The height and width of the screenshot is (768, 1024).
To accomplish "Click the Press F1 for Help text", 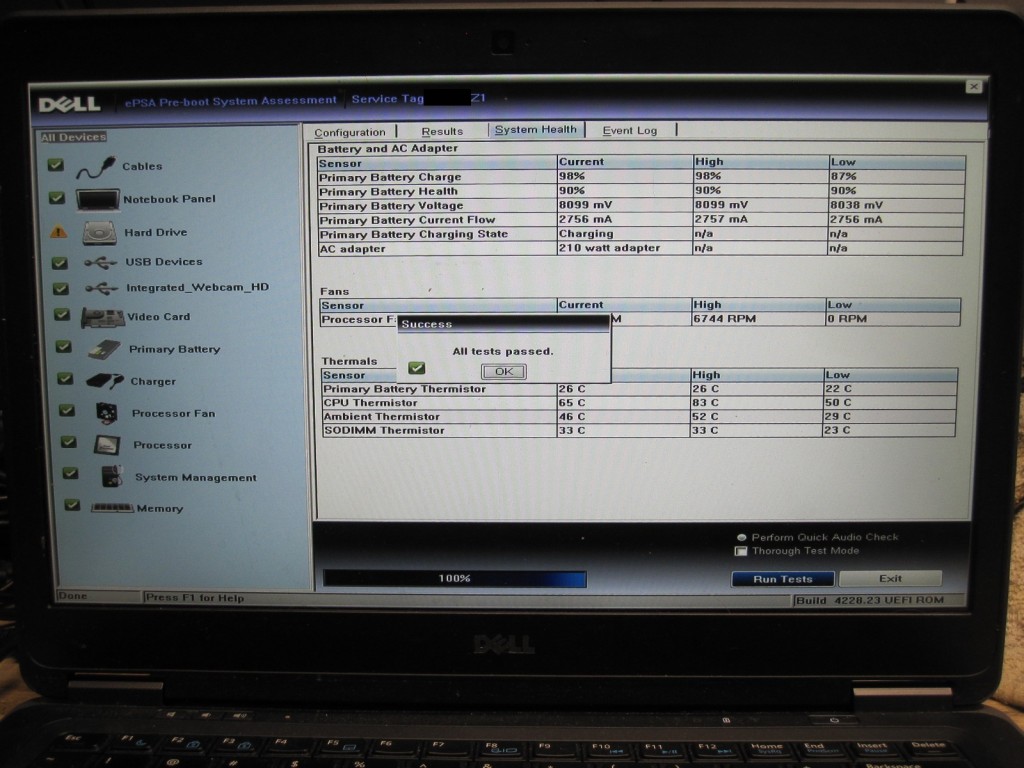I will [x=195, y=598].
